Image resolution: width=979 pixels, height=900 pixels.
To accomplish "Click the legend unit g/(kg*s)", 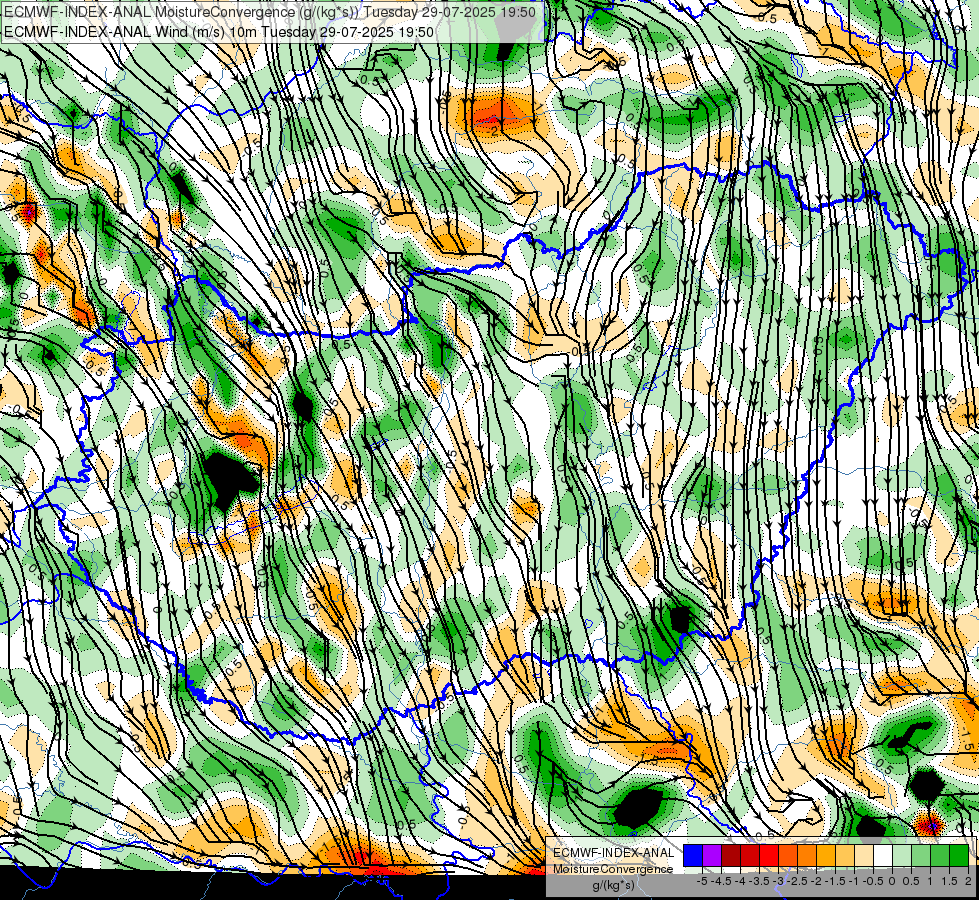I will point(613,885).
